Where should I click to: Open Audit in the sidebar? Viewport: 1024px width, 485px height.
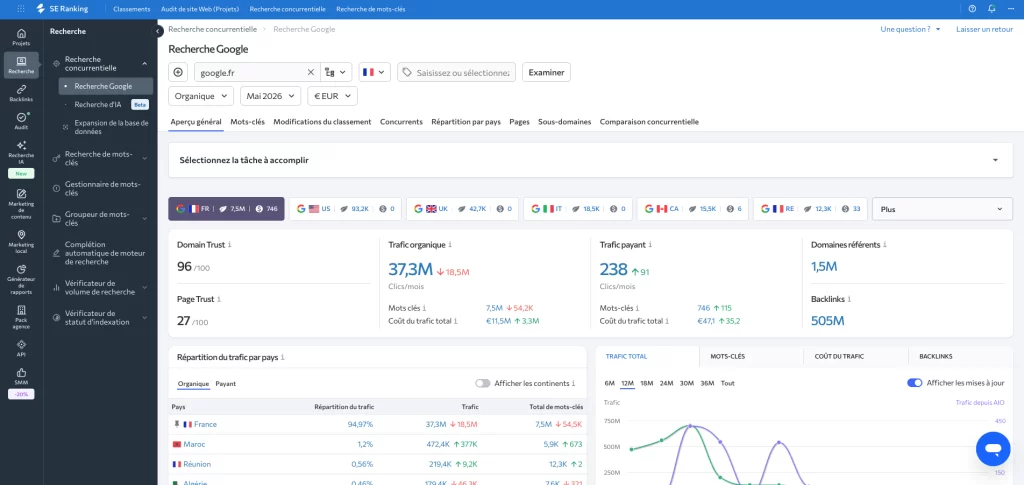pyautogui.click(x=22, y=121)
